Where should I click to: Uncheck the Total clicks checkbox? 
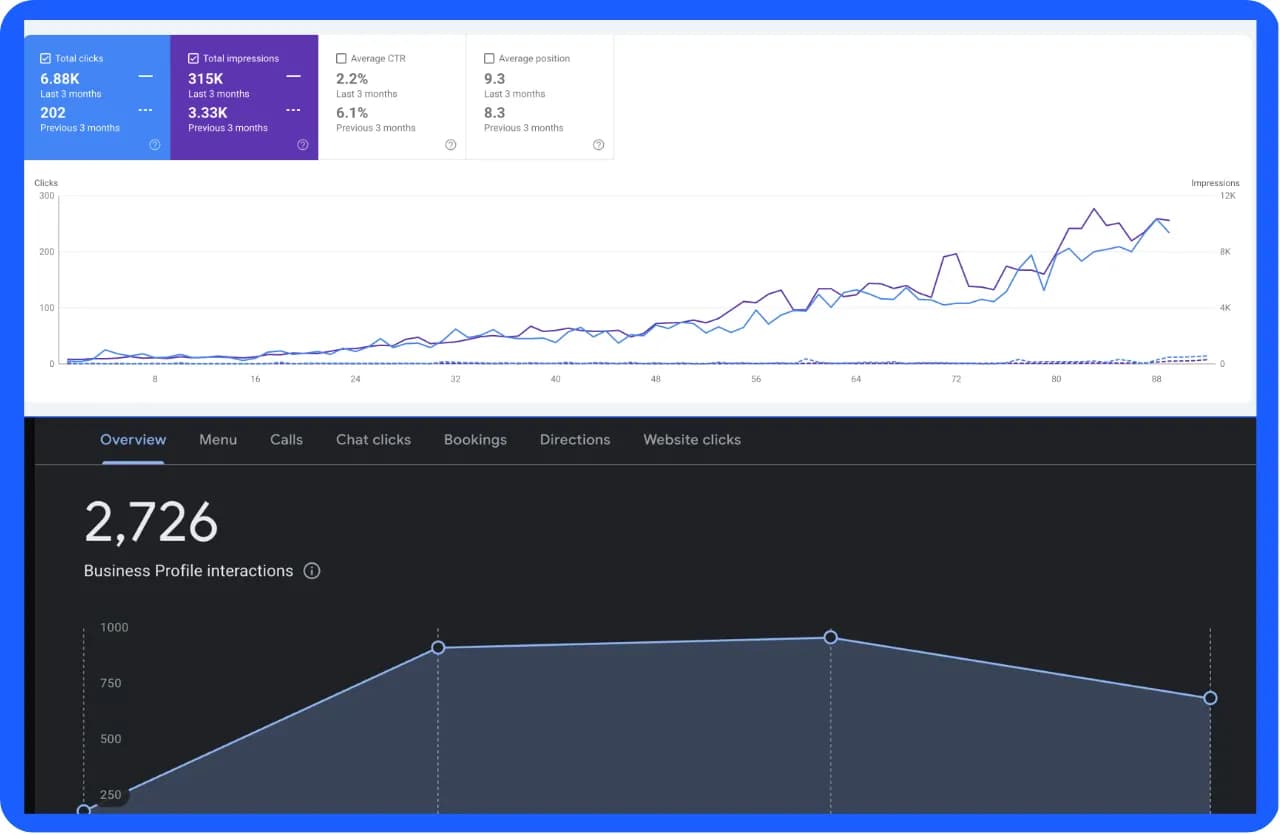pos(46,59)
